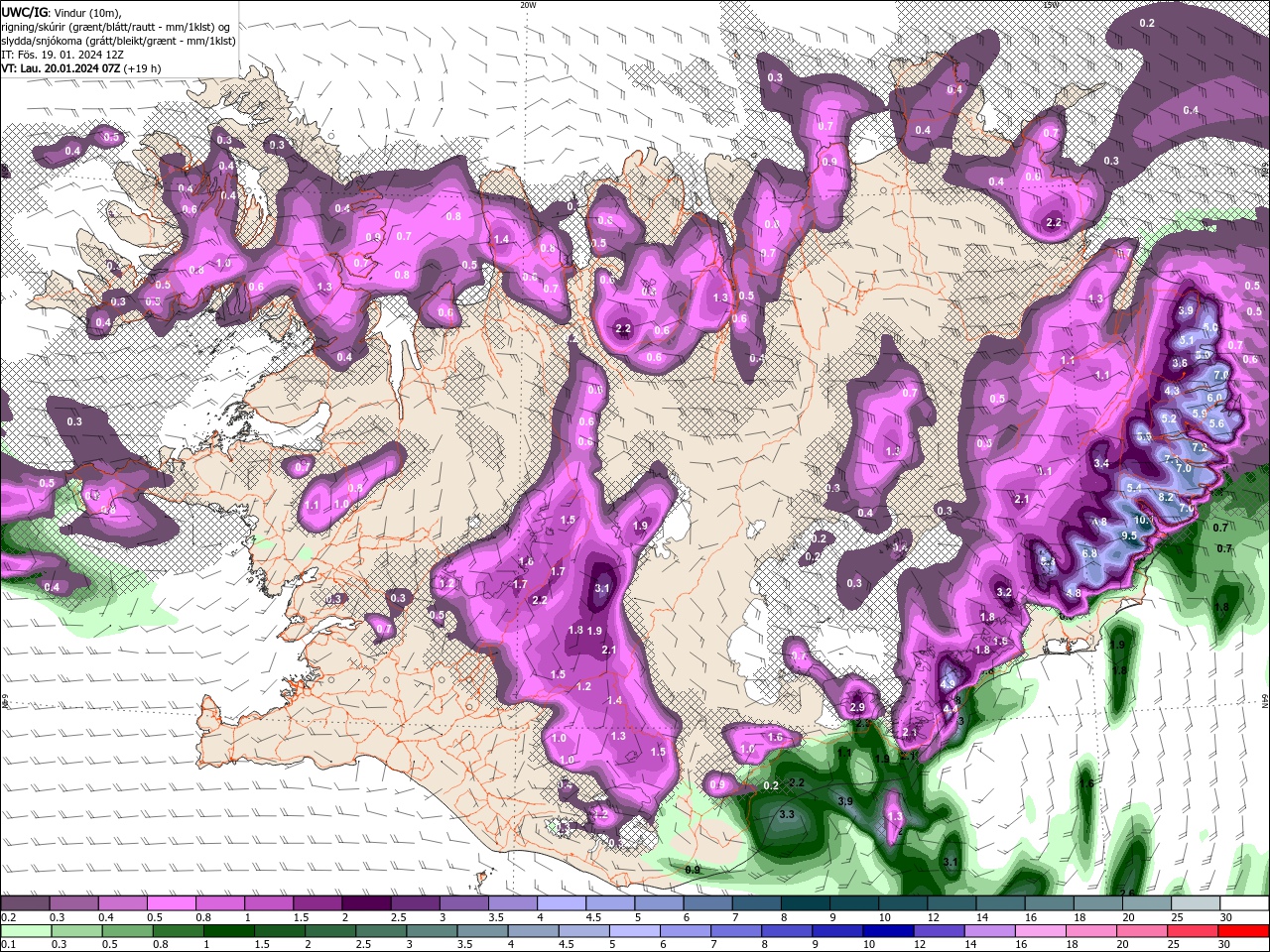This screenshot has height=952, width=1270.
Task: Click the 5.6 precipitation value on the map
Action: 1216,423
